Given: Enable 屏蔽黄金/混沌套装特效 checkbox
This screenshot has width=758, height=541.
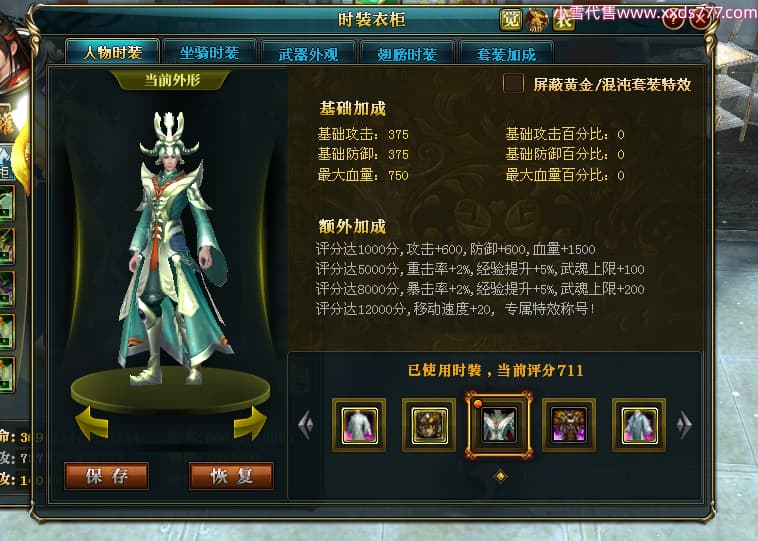Looking at the screenshot, I should 513,83.
